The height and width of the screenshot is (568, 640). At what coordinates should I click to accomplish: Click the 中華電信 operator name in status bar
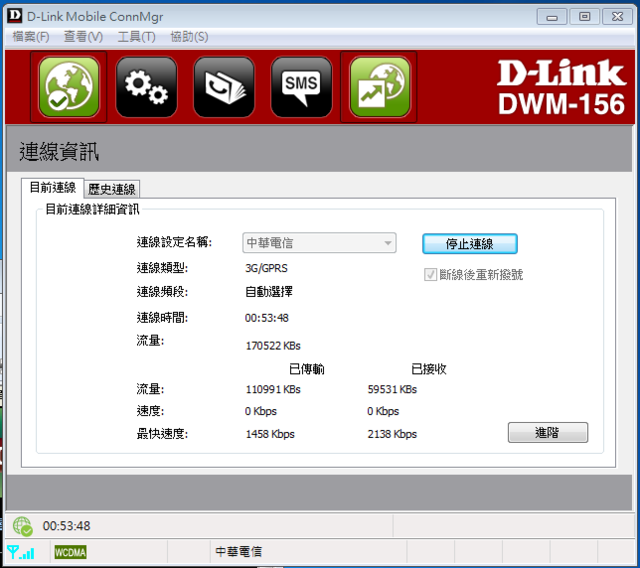tap(239, 552)
